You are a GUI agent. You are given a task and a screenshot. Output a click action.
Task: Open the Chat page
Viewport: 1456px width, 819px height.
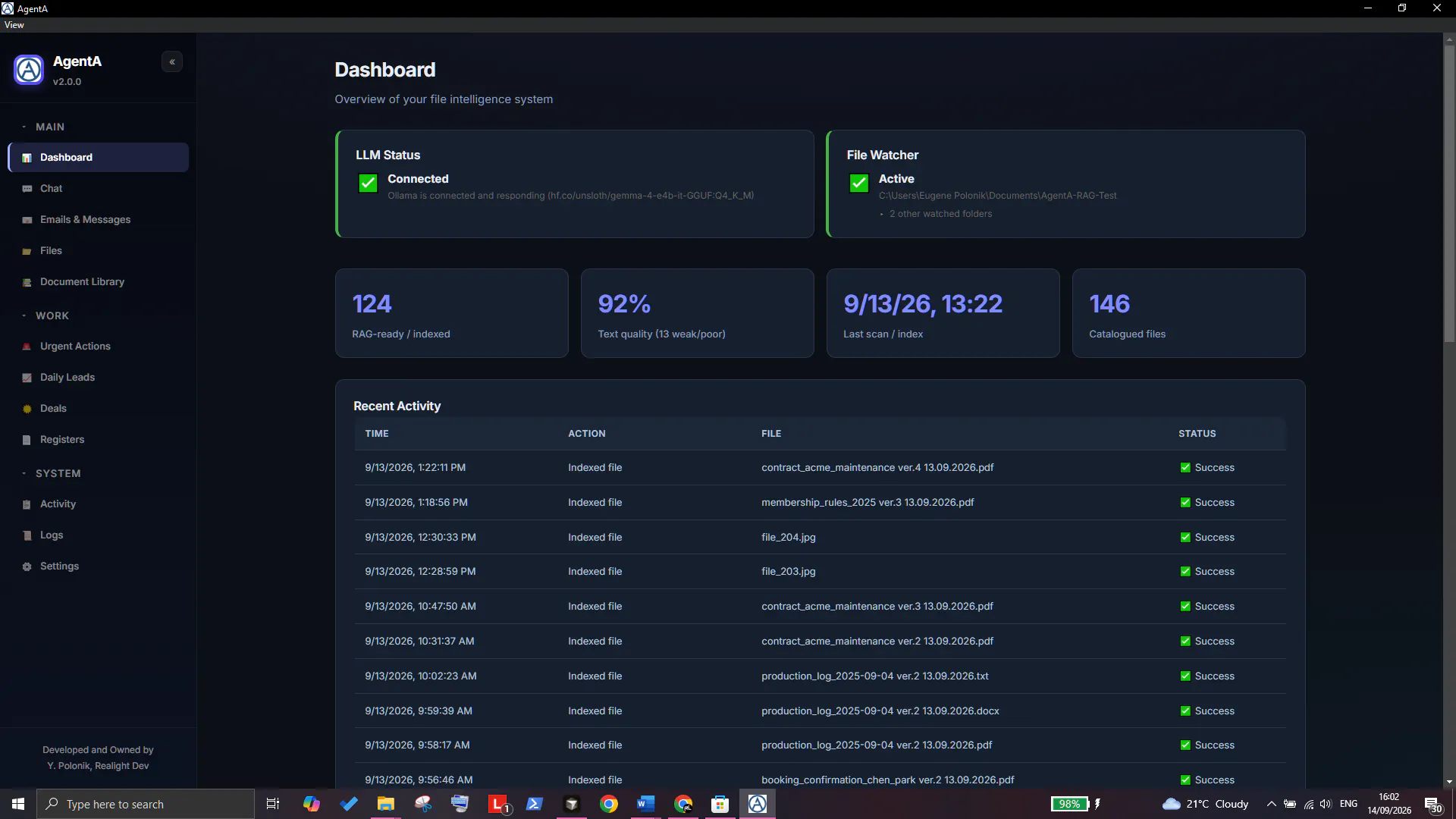[x=99, y=188]
